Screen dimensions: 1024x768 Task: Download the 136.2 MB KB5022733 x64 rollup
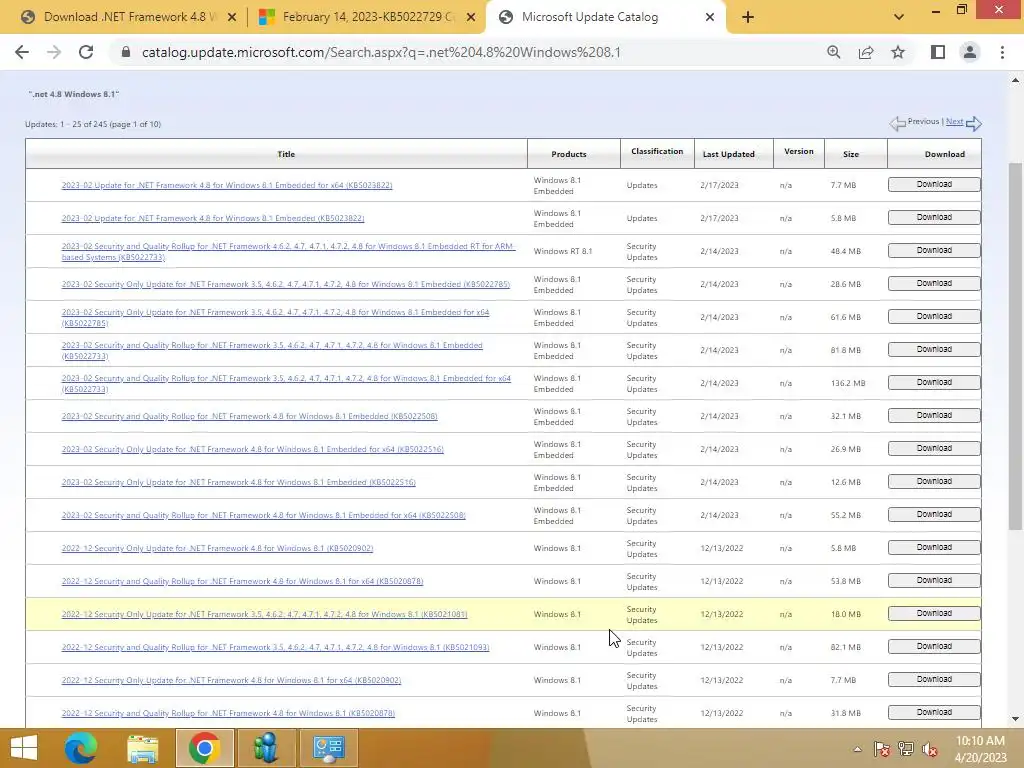pyautogui.click(x=934, y=383)
